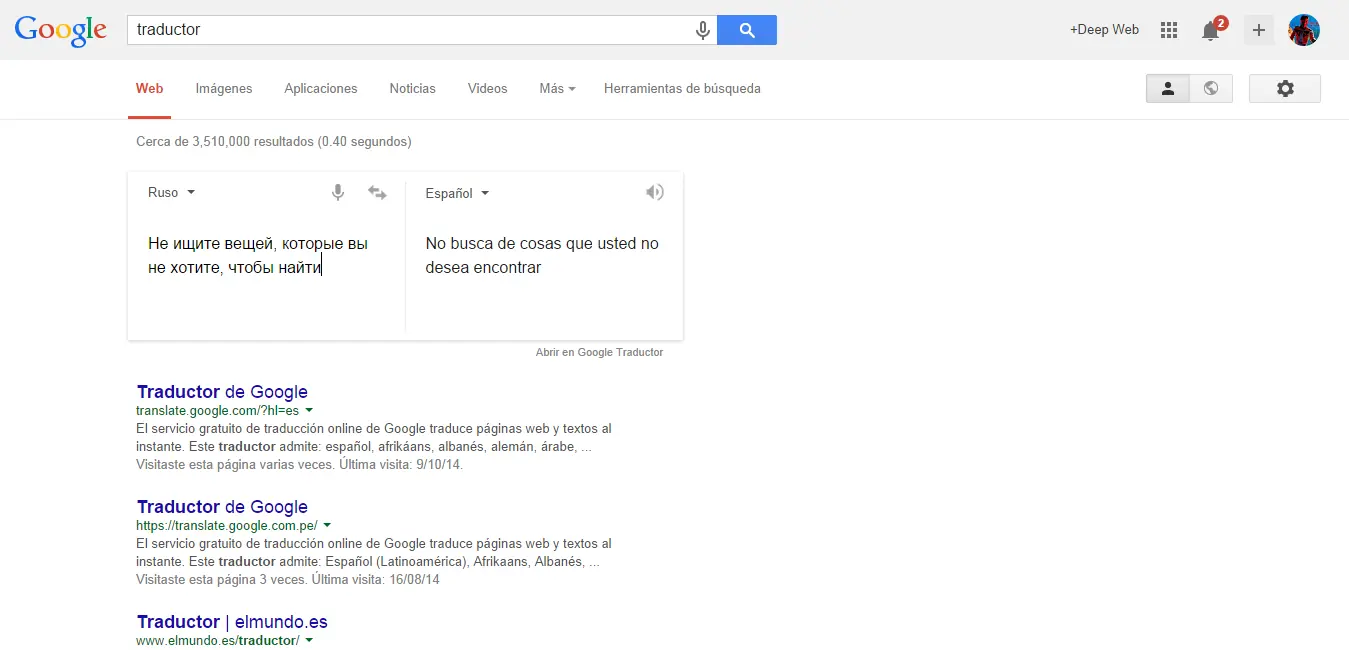Show personal results with person icon
This screenshot has width=1349, height=650.
pos(1167,88)
